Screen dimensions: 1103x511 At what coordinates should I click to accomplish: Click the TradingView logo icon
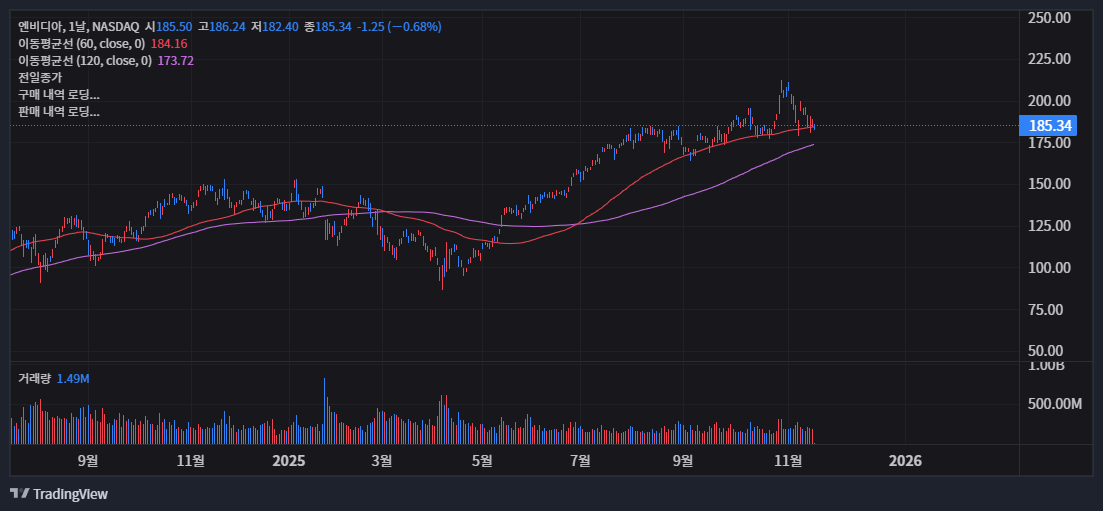[x=18, y=494]
